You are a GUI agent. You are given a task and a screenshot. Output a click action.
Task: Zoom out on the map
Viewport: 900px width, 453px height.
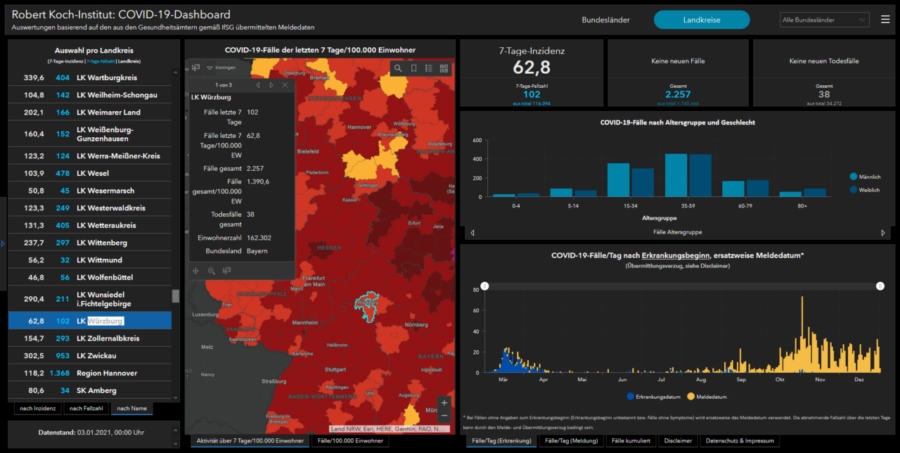[x=444, y=418]
